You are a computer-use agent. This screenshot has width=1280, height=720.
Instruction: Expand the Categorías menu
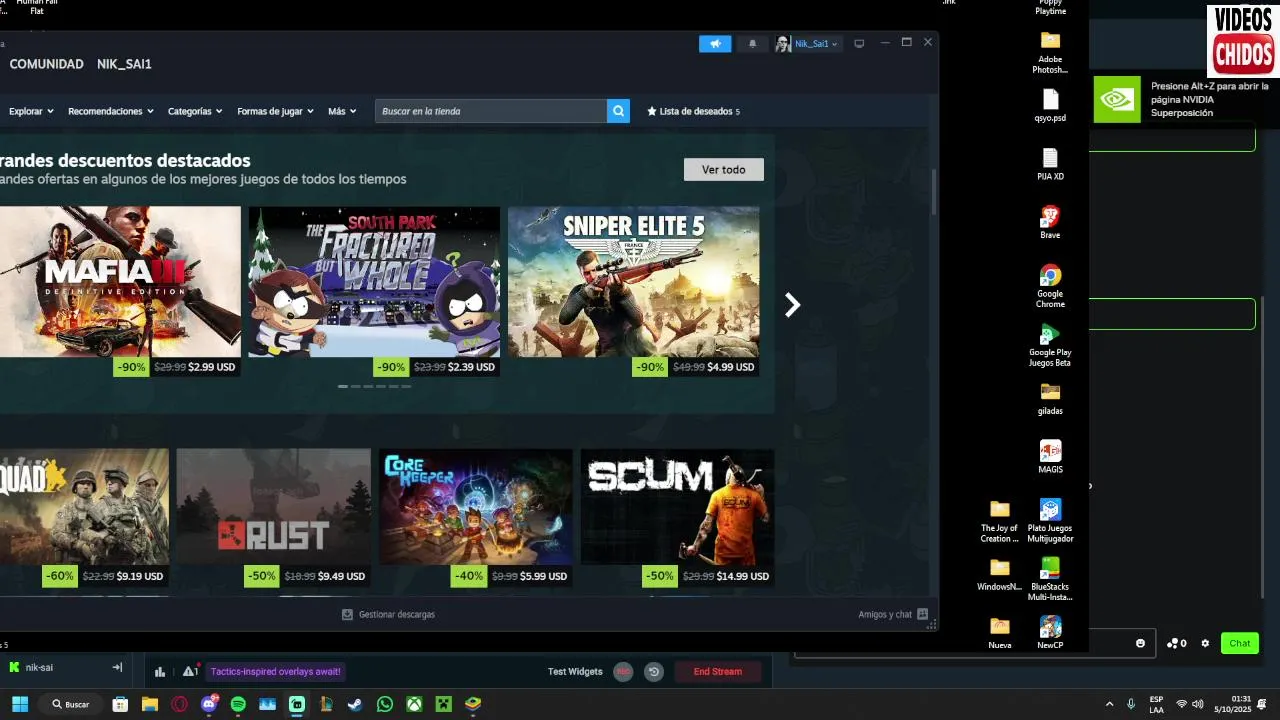click(195, 111)
